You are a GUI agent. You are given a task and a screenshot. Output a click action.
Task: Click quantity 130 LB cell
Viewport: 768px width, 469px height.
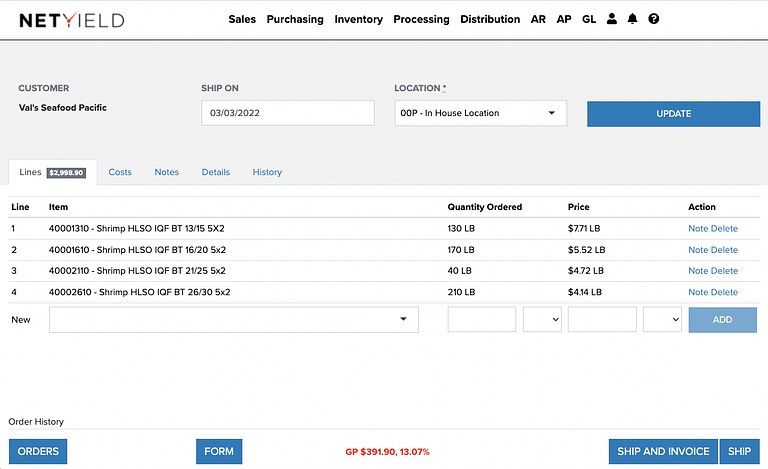click(461, 228)
